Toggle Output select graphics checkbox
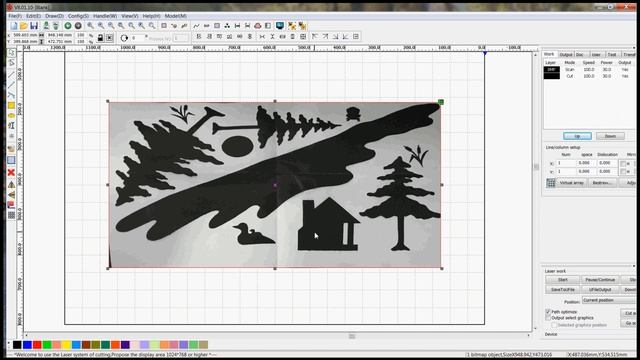Image resolution: width=640 pixels, height=360 pixels. 548,318
